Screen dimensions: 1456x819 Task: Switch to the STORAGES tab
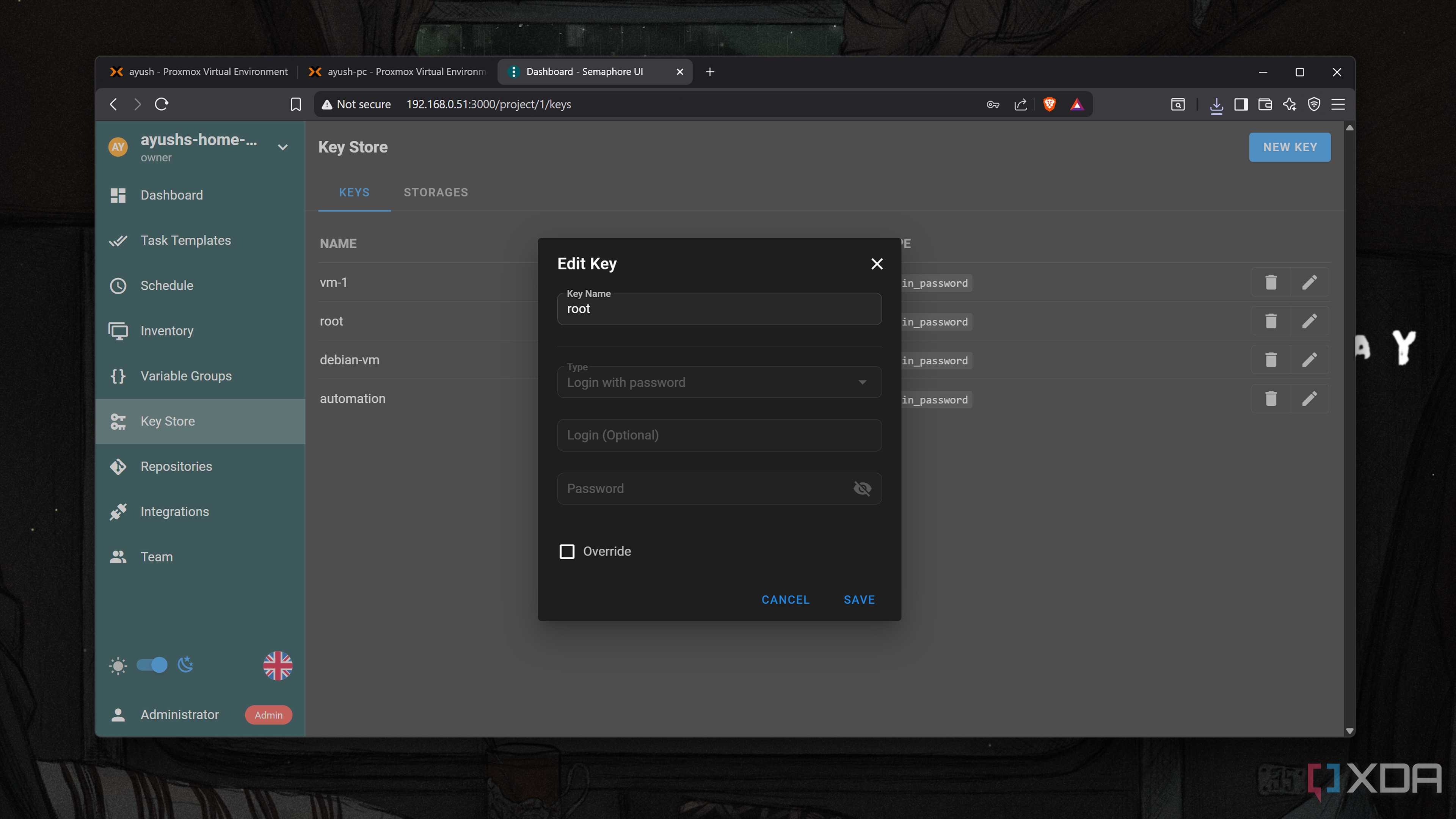pyautogui.click(x=435, y=192)
